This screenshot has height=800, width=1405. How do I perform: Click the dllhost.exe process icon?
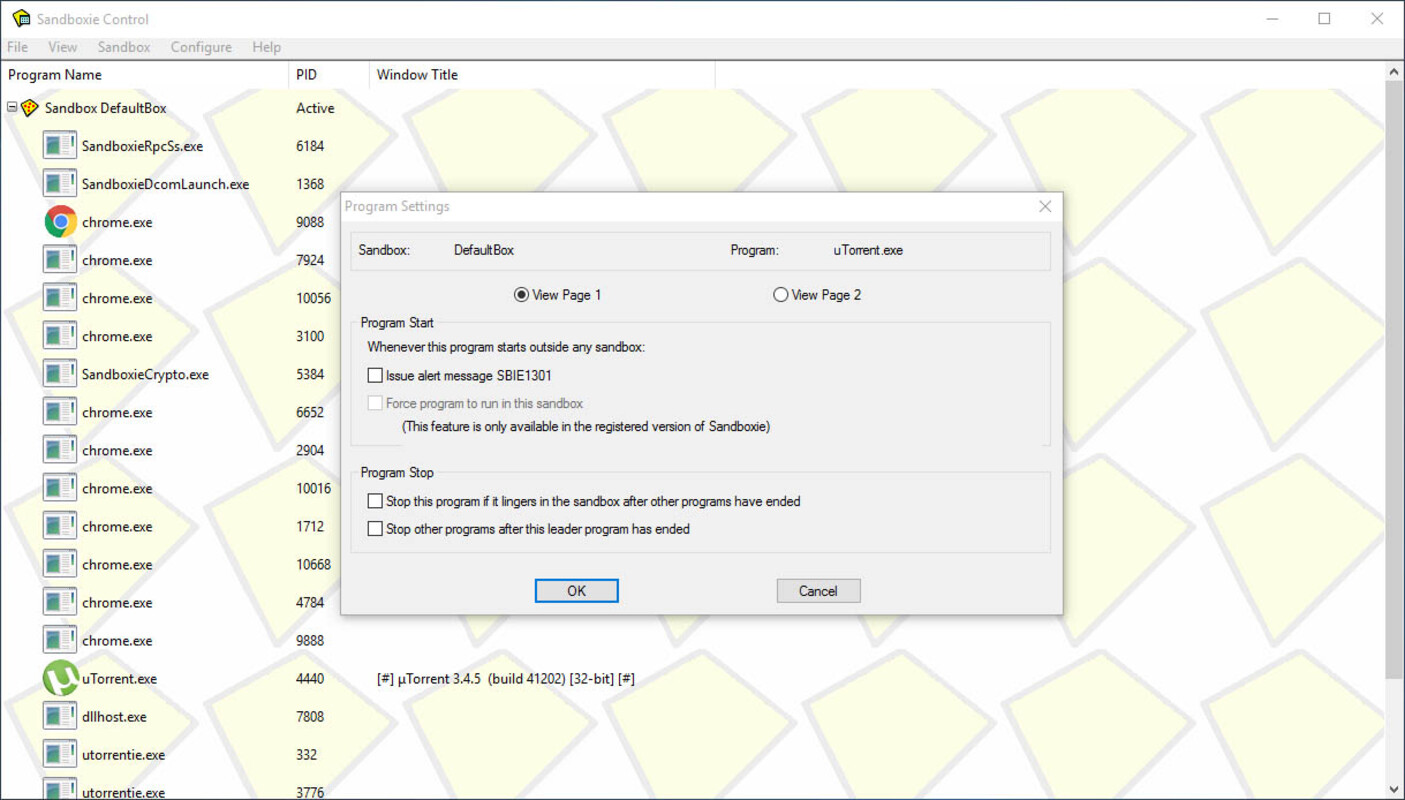pyautogui.click(x=60, y=717)
